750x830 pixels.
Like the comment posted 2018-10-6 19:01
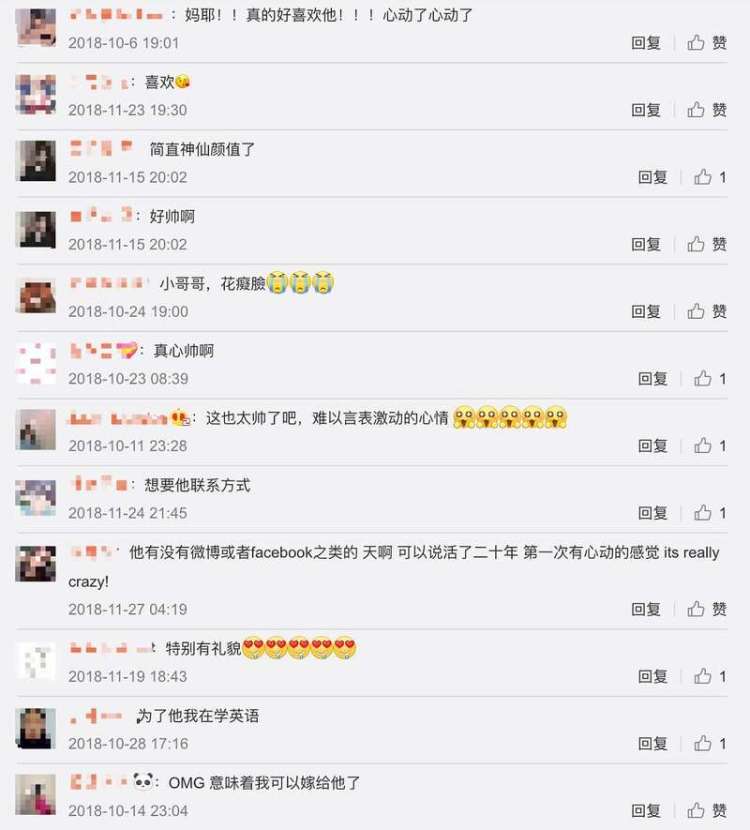tap(706, 42)
